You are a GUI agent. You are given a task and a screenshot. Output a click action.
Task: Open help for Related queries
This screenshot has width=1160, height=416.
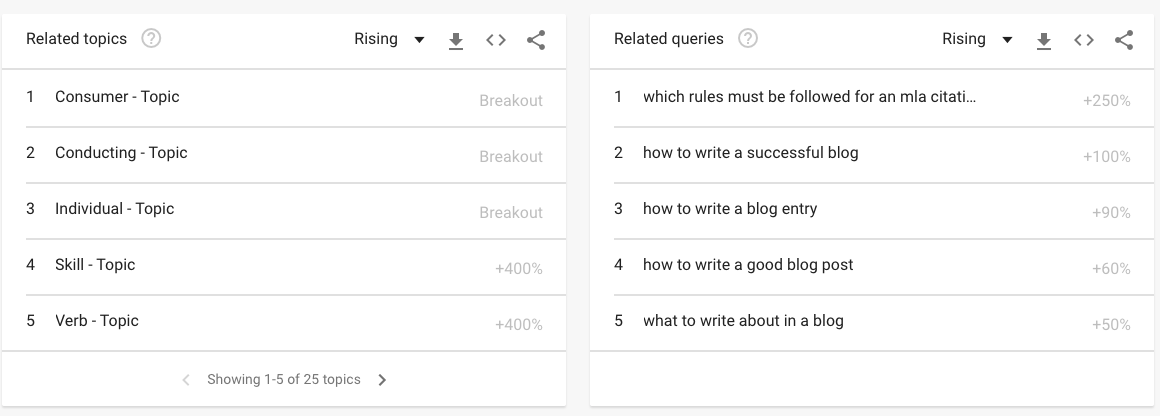tap(747, 39)
